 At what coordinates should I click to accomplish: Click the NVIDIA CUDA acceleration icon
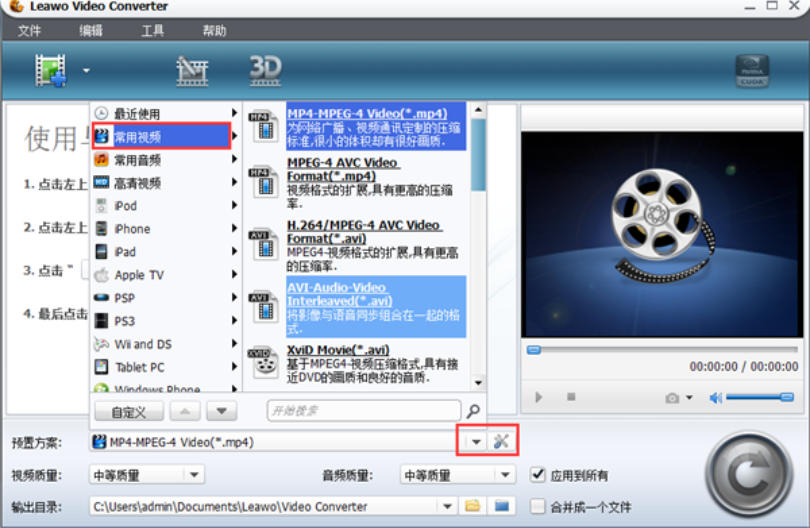751,70
